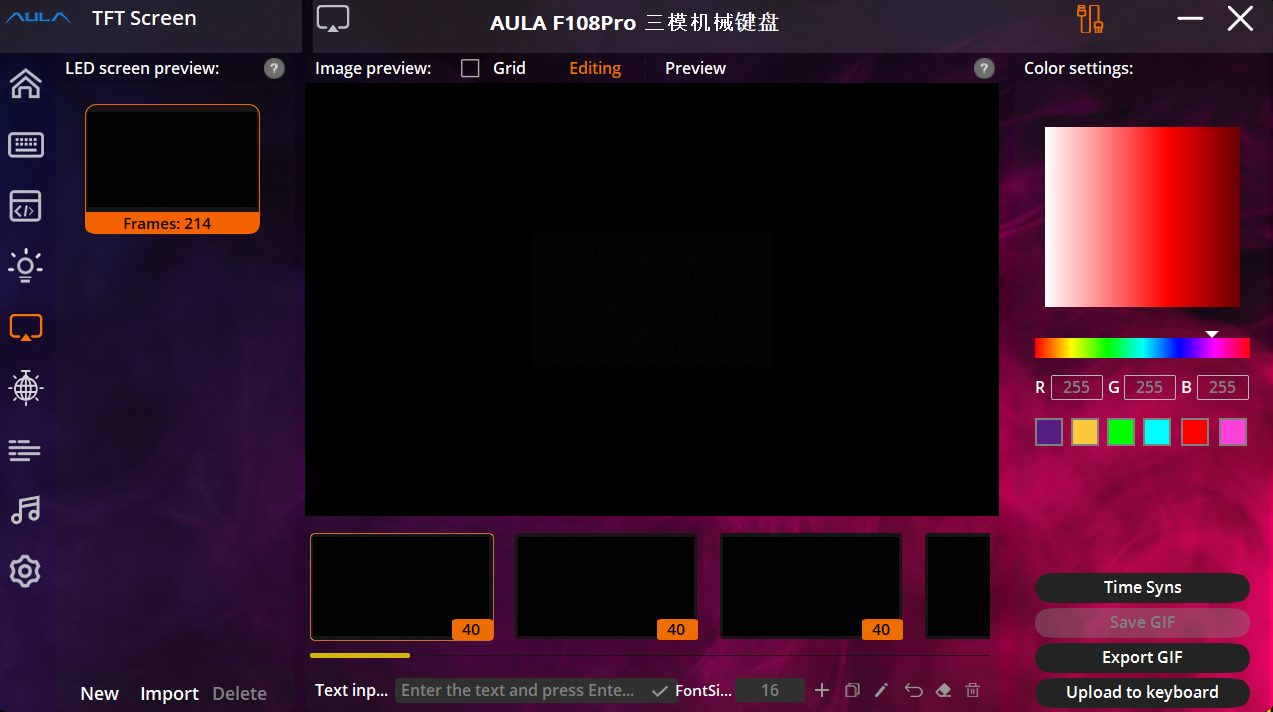Viewport: 1273px width, 712px height.
Task: Confirm text input with the checkmark icon
Action: [x=659, y=690]
